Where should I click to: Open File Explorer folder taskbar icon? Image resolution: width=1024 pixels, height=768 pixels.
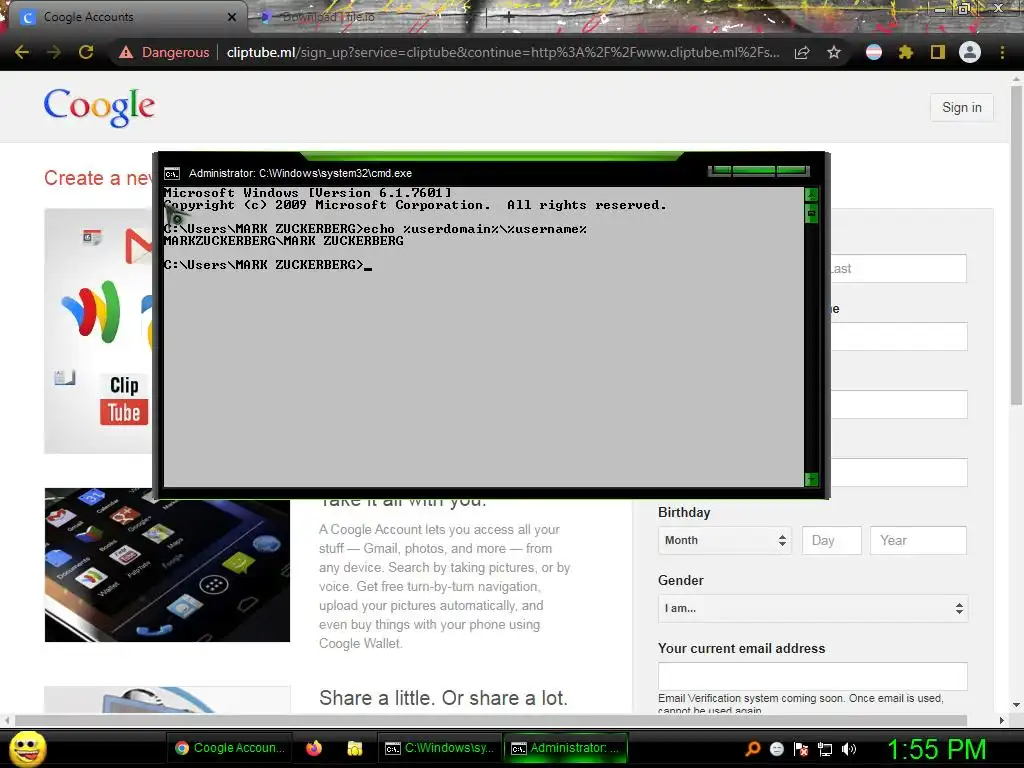(355, 748)
